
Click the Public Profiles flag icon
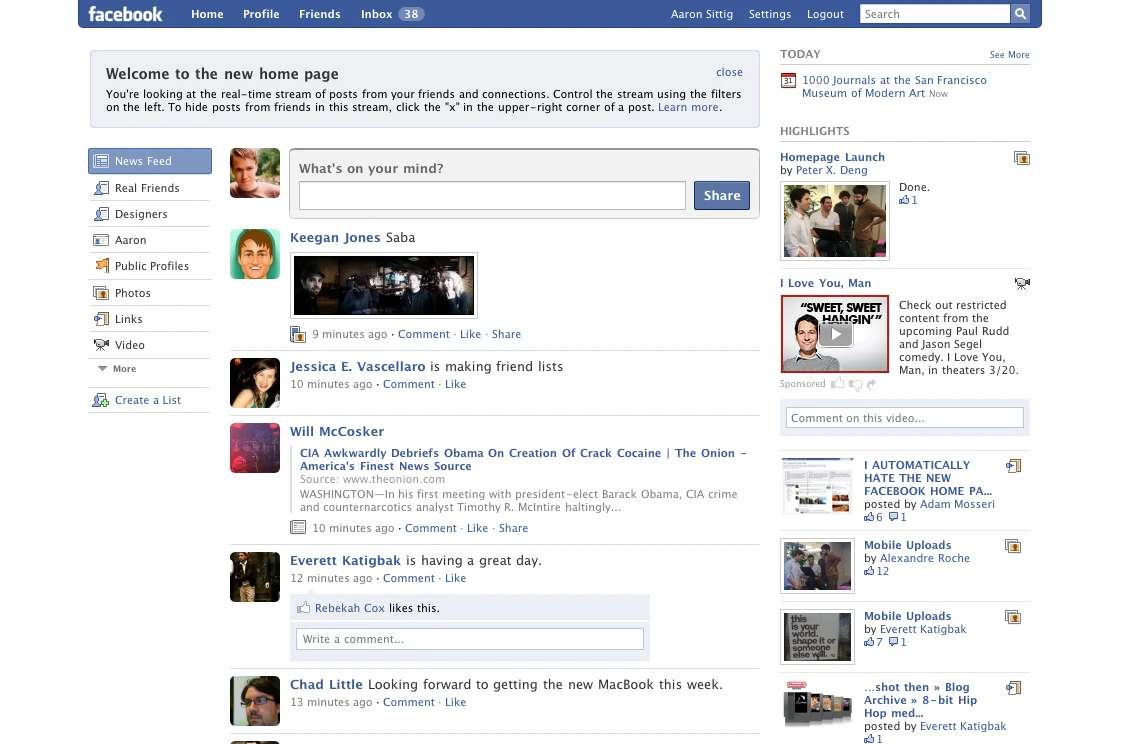coord(102,265)
